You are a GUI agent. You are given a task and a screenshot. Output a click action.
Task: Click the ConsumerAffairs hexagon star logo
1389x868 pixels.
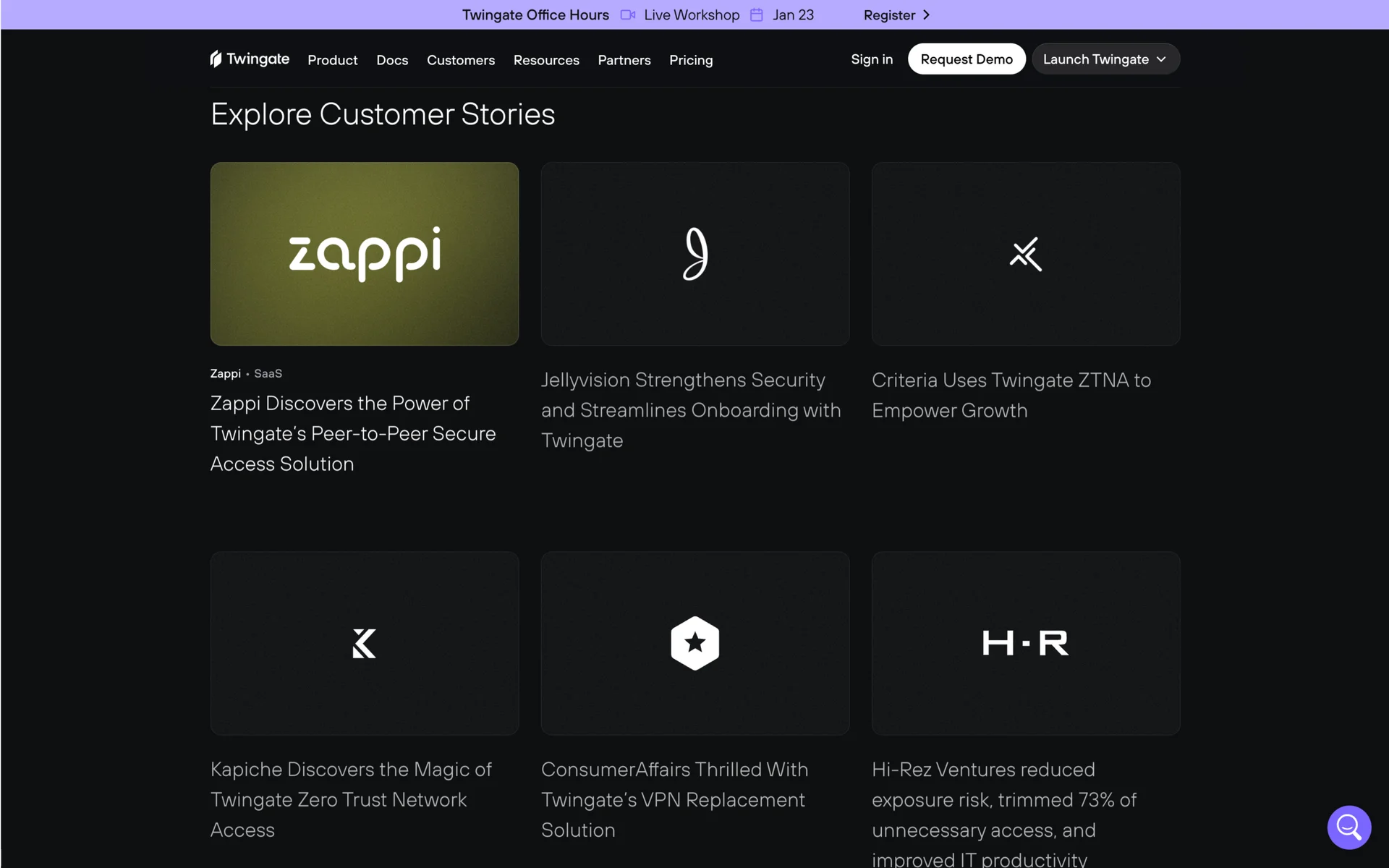click(x=694, y=643)
